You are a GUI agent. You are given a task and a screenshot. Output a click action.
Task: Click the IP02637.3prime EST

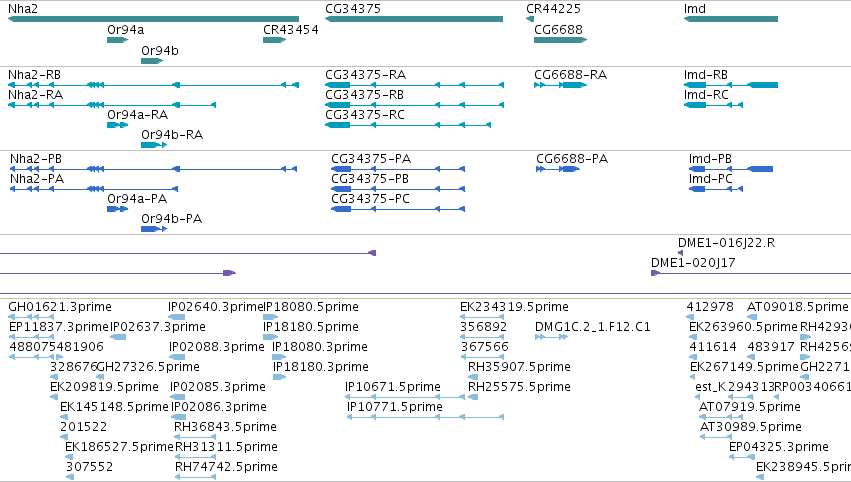coord(118,337)
